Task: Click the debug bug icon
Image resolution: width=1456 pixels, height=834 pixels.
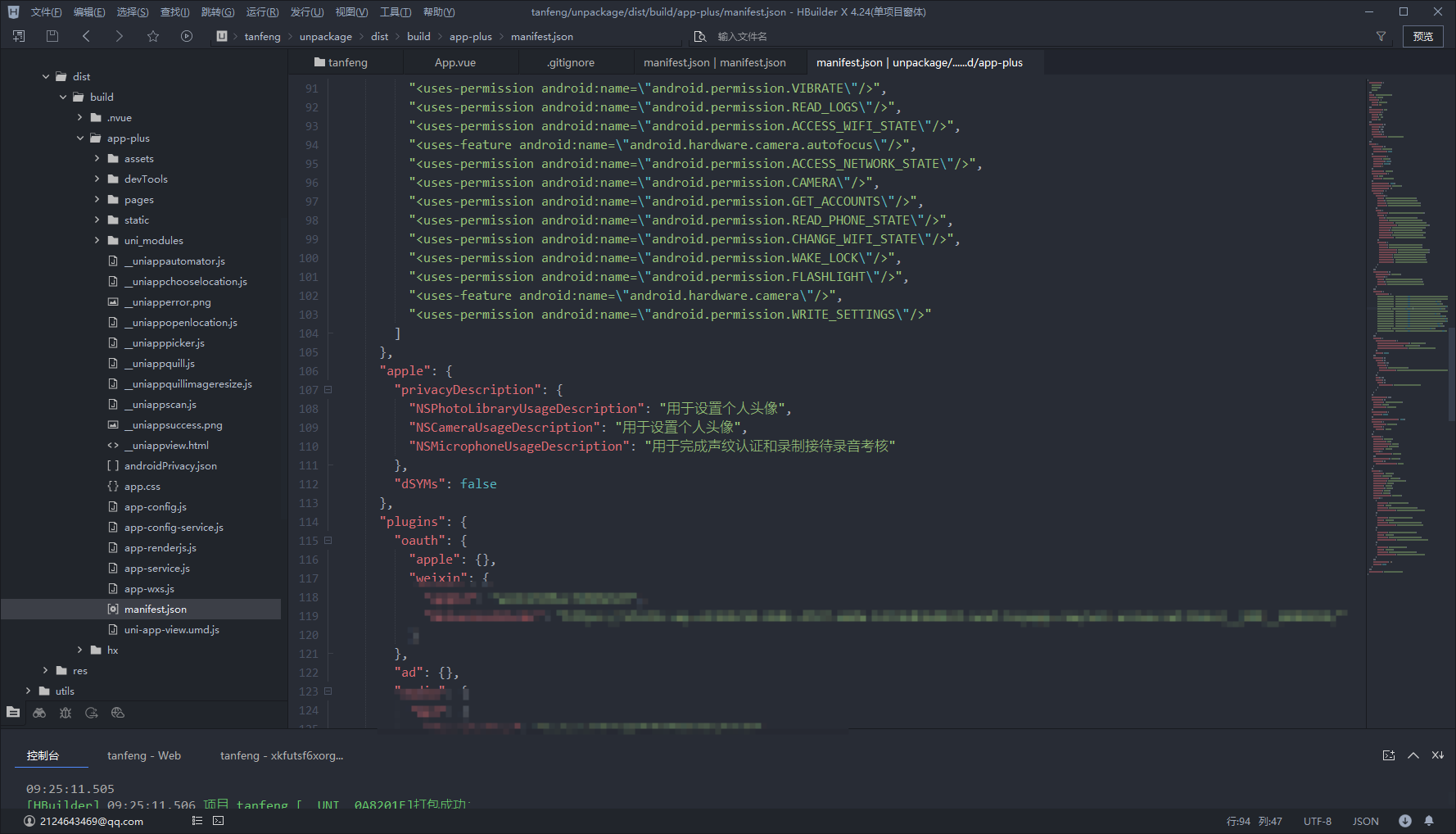Action: [x=66, y=713]
